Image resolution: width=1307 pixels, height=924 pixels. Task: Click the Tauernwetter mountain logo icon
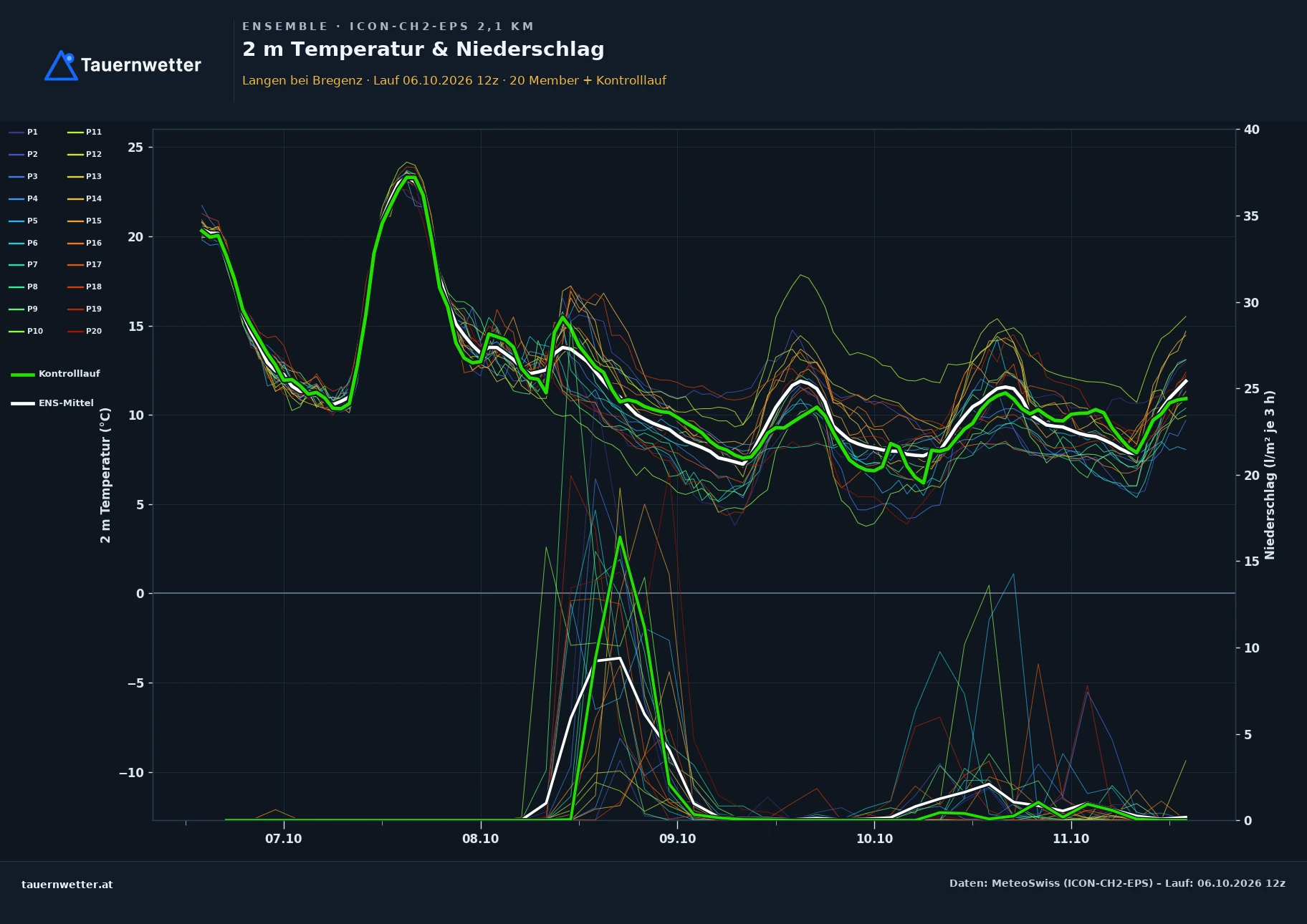click(x=61, y=65)
